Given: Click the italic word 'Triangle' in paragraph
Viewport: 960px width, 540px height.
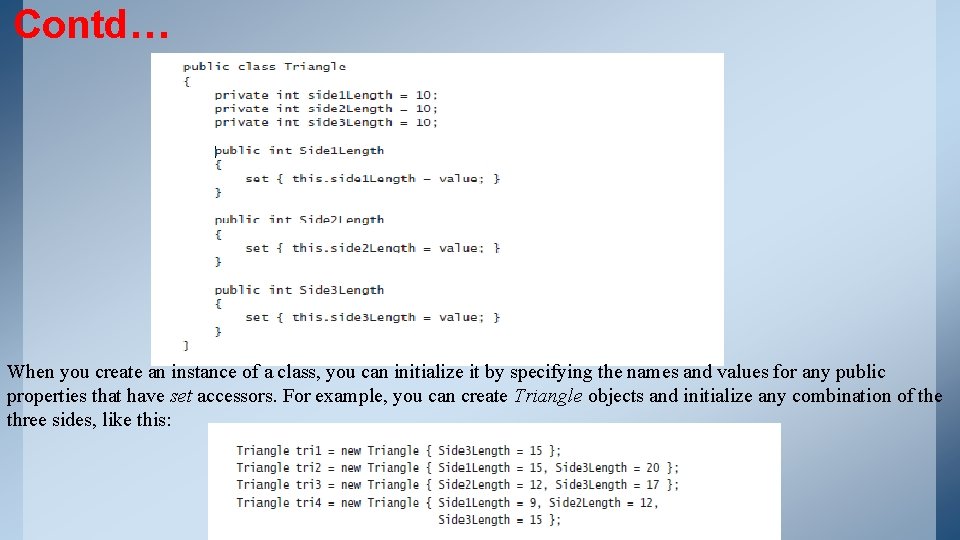Looking at the screenshot, I should 547,396.
